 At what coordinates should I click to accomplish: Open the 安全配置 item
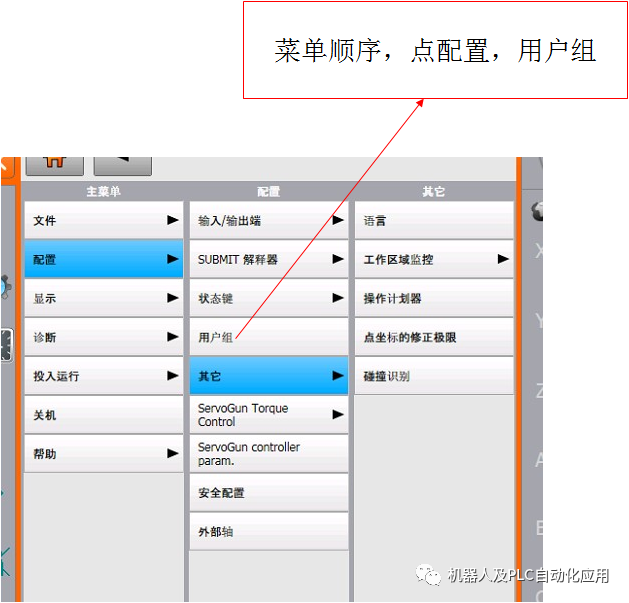coord(269,493)
